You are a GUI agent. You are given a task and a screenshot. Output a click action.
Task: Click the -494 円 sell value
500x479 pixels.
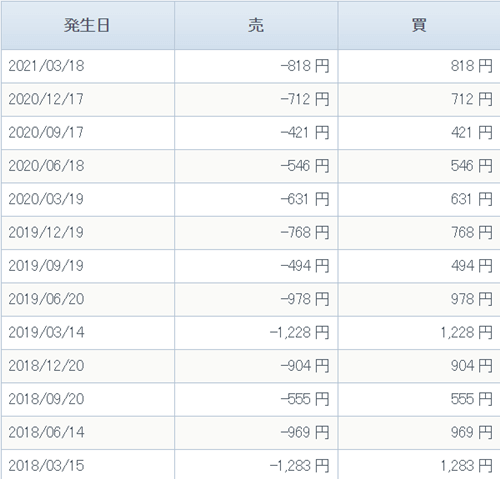[305, 266]
